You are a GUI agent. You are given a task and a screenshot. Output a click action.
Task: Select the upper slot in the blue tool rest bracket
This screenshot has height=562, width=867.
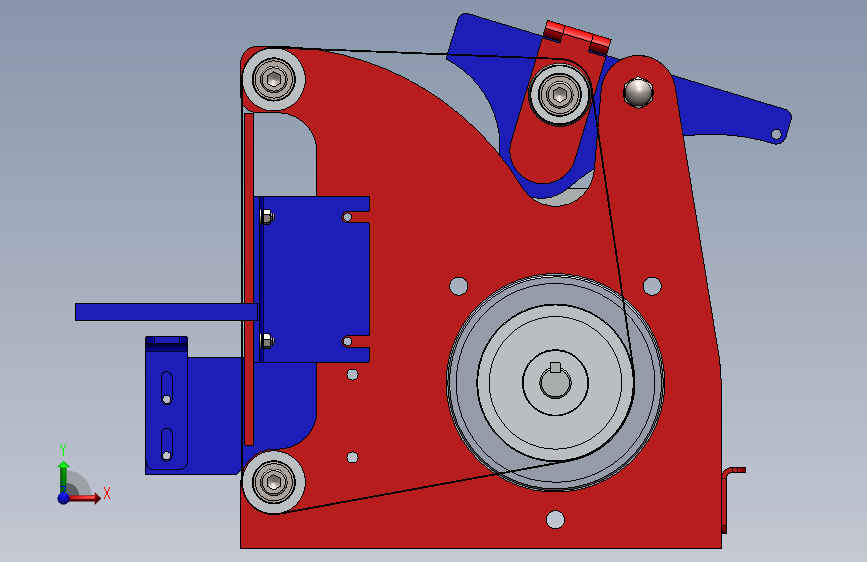pos(166,388)
